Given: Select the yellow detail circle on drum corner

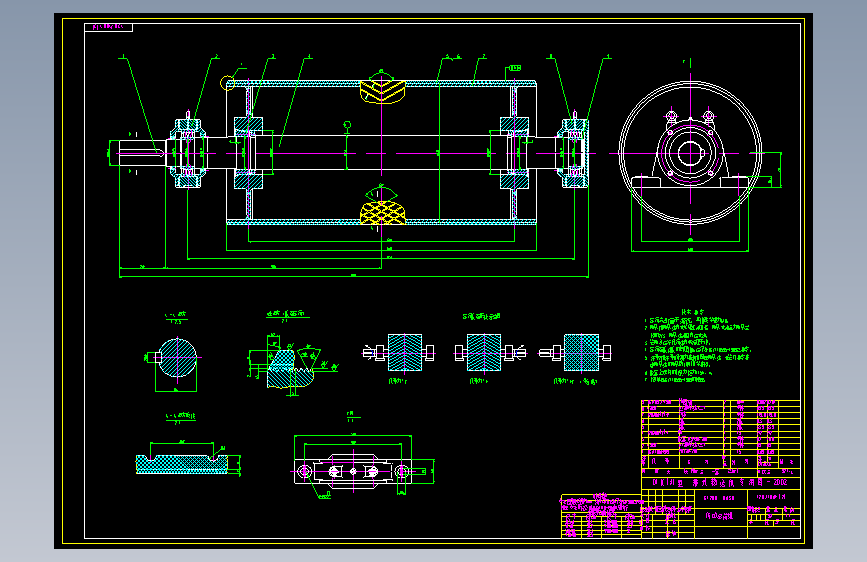Looking at the screenshot, I should click(227, 84).
